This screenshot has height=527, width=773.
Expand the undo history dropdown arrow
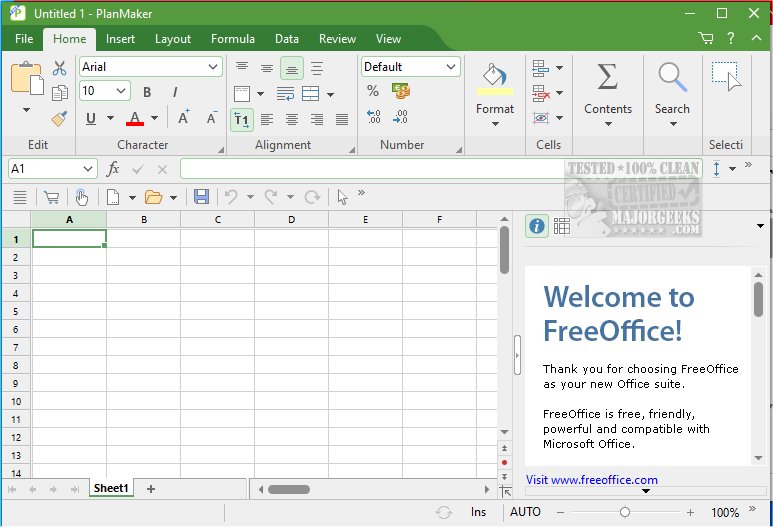(x=250, y=197)
